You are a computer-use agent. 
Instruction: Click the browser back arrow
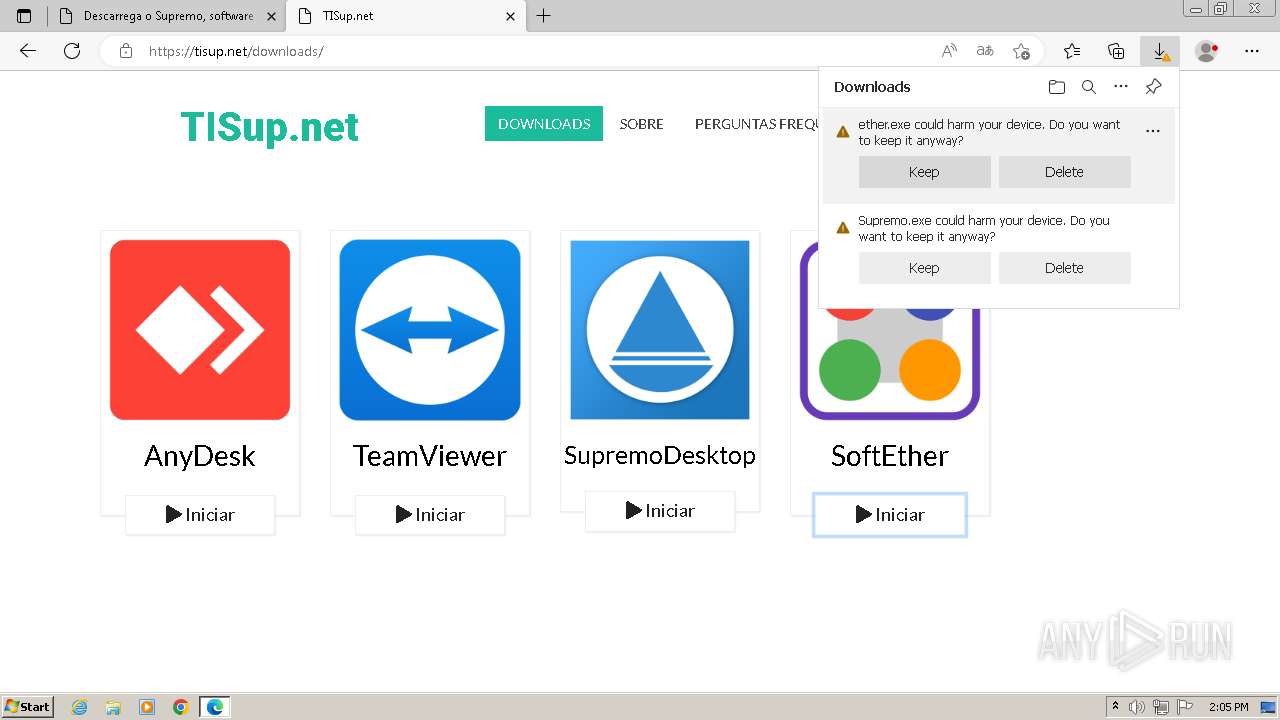(28, 51)
